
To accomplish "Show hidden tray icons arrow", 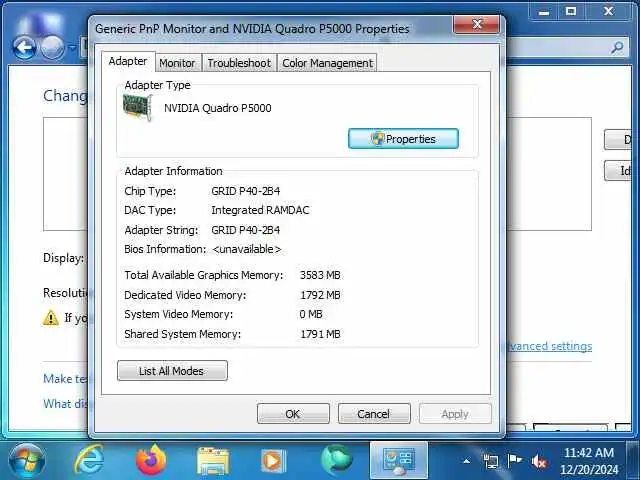I will pos(467,461).
